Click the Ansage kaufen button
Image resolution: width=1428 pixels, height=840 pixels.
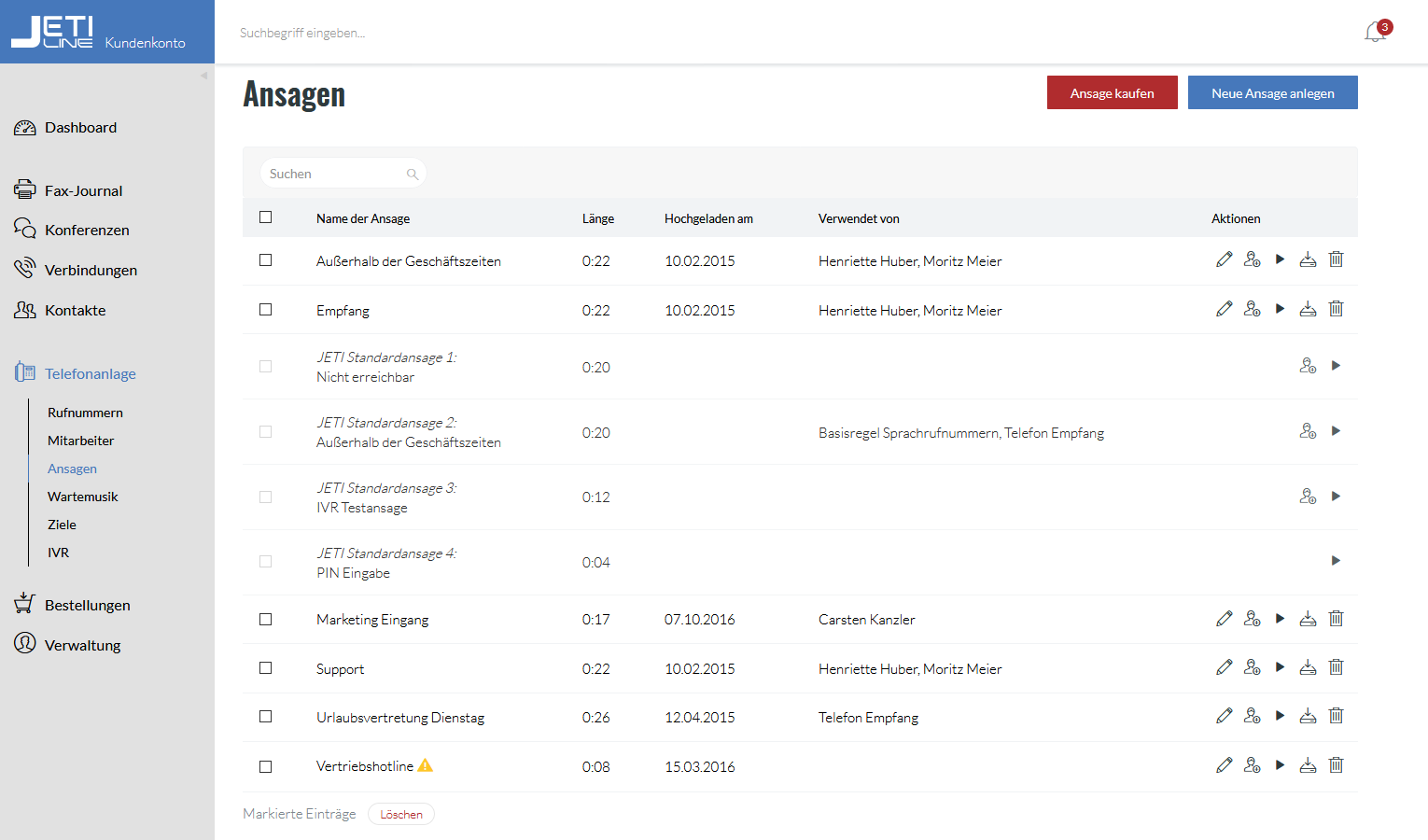point(1113,92)
